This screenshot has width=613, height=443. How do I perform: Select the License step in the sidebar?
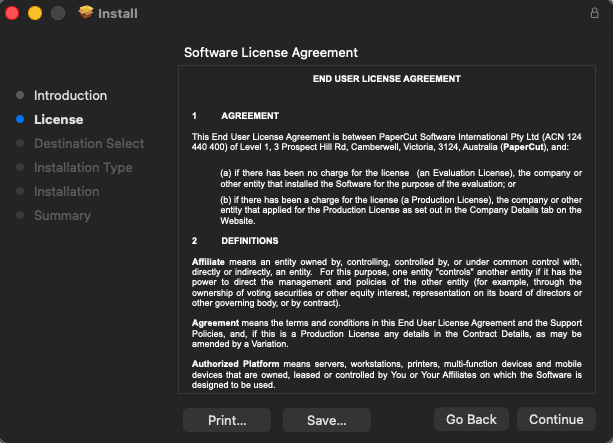coord(58,120)
